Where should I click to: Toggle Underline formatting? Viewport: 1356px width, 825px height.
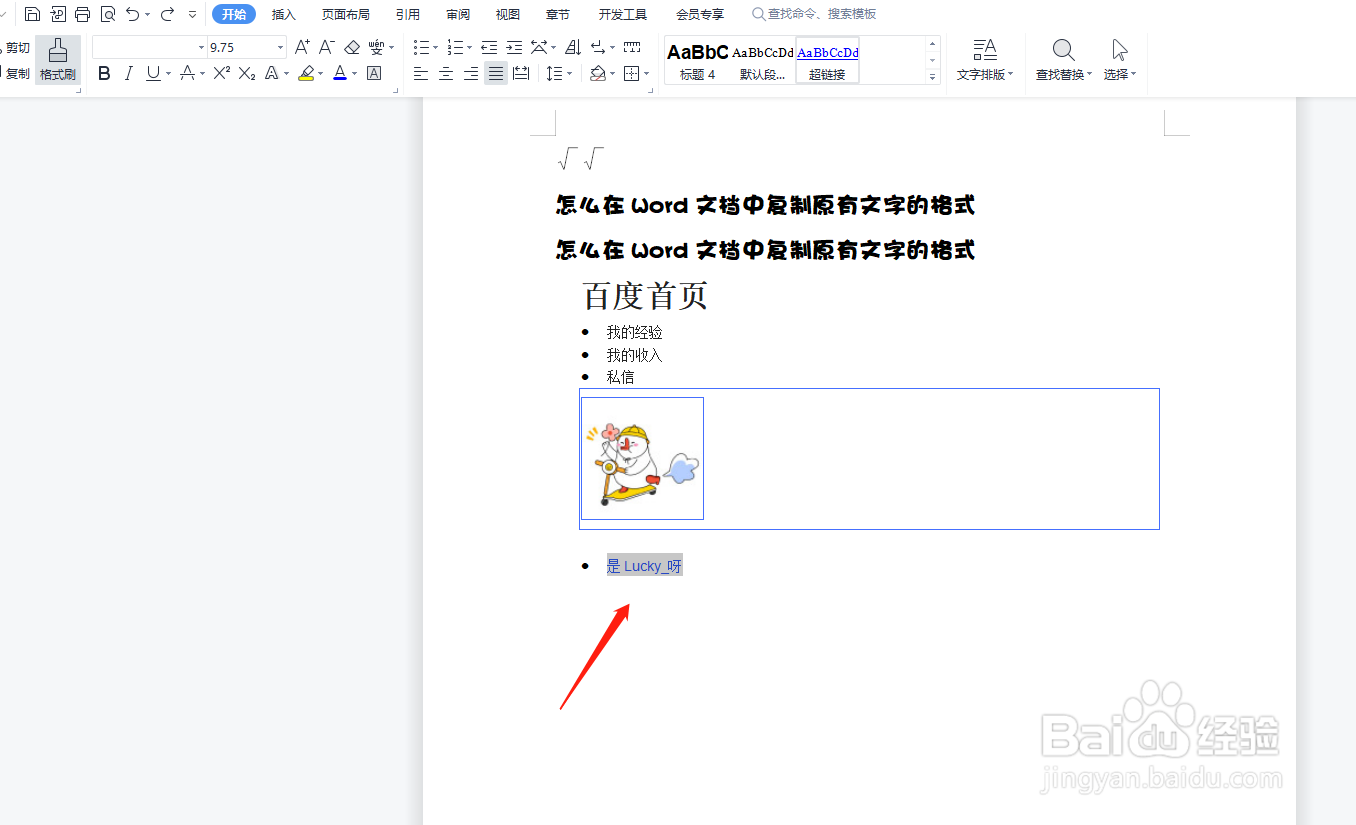tap(153, 73)
